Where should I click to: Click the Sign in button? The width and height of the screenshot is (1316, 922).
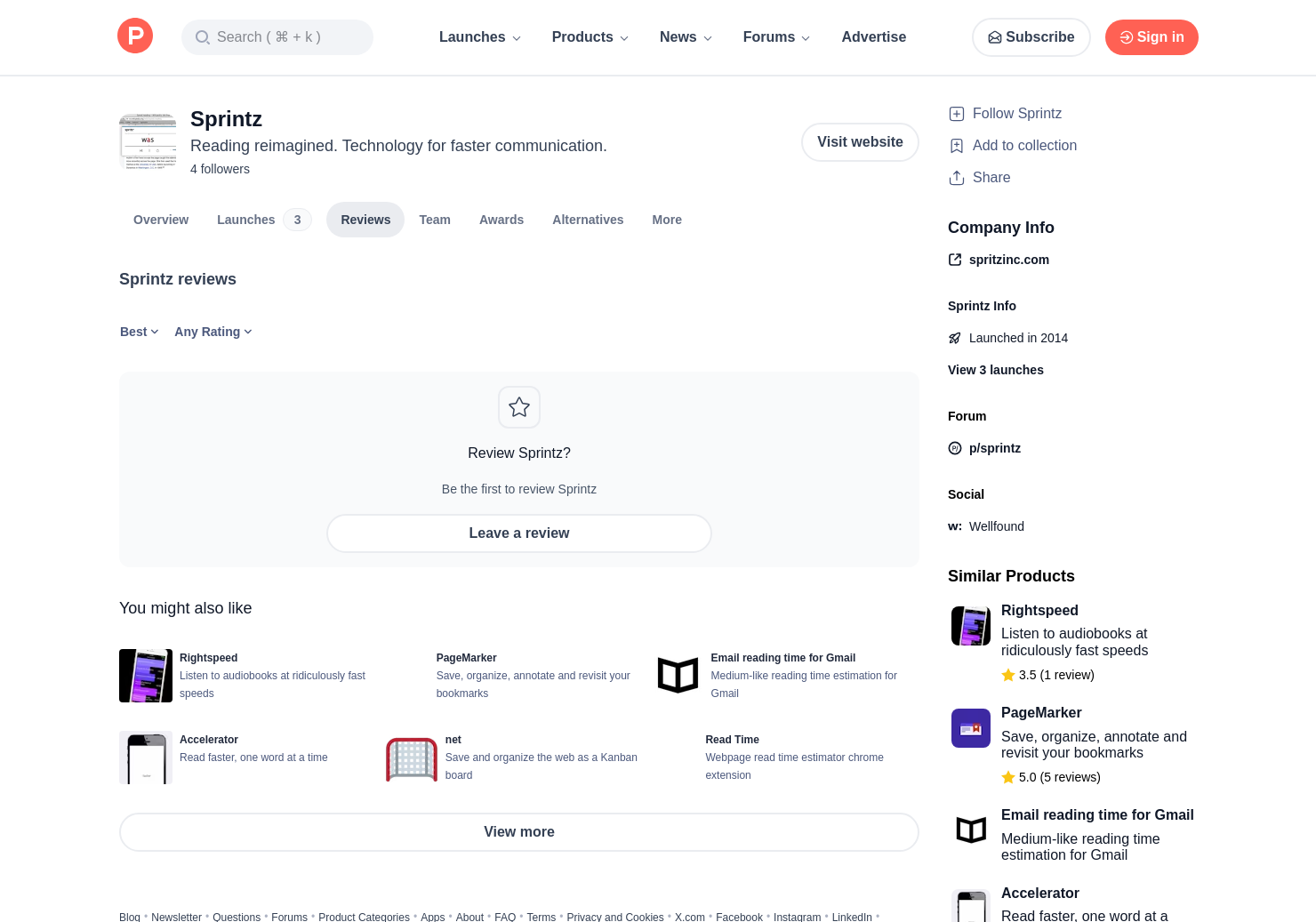click(1151, 37)
